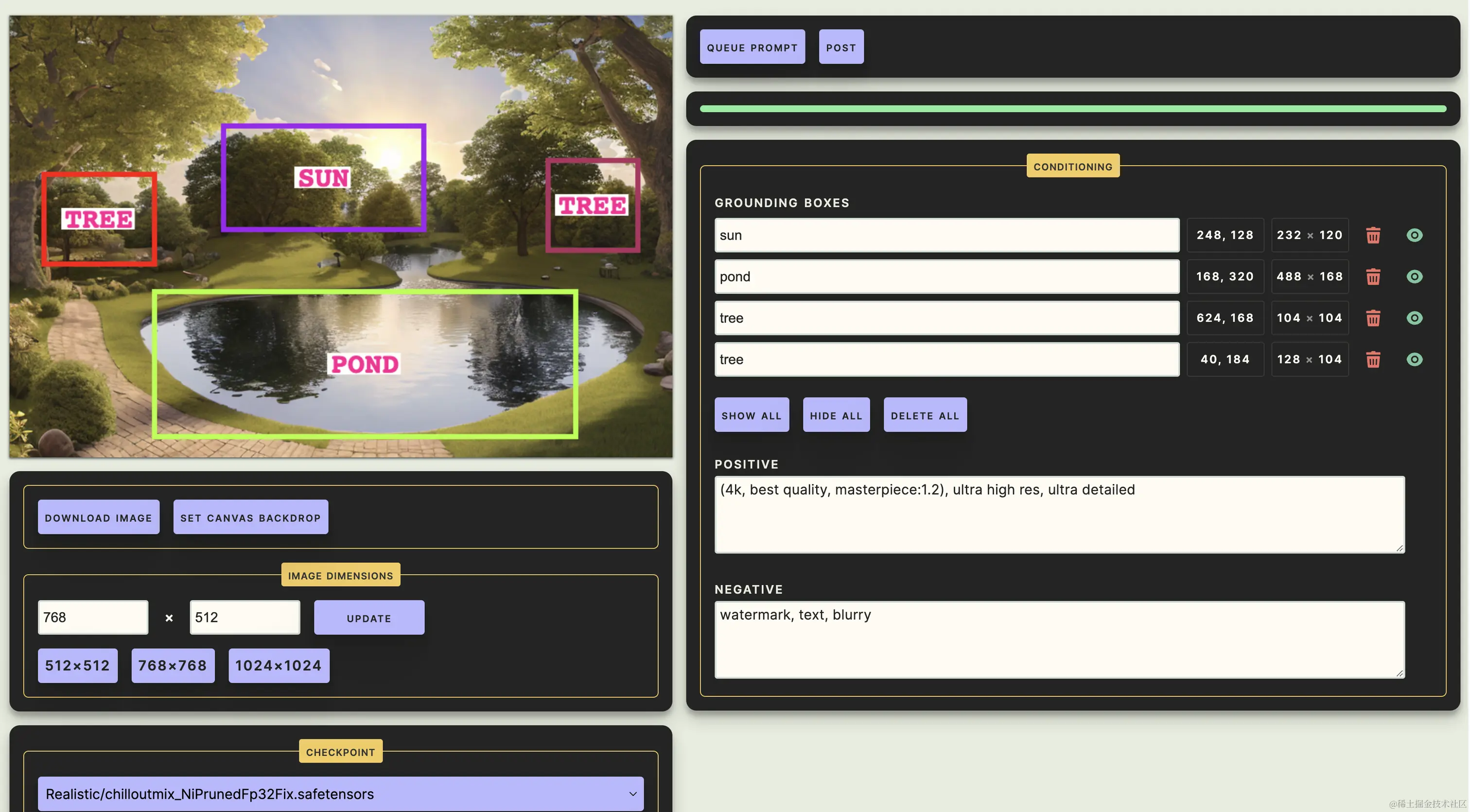Toggle visibility eye of pond grounding box

[1414, 277]
